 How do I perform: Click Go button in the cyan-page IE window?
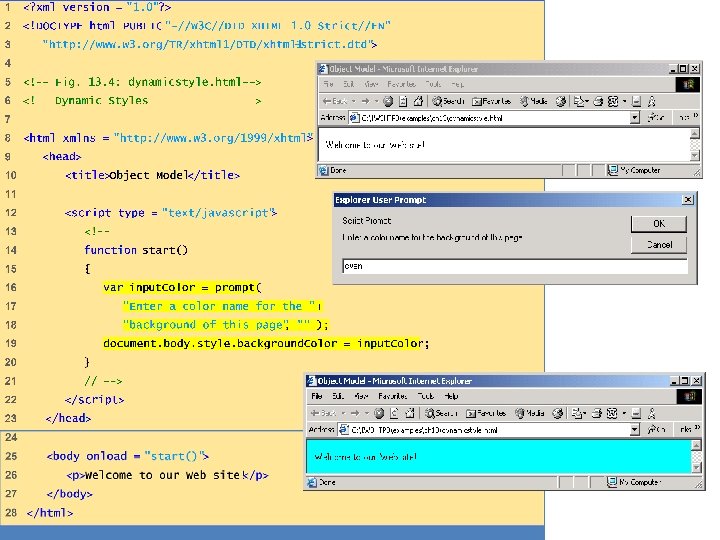(656, 430)
